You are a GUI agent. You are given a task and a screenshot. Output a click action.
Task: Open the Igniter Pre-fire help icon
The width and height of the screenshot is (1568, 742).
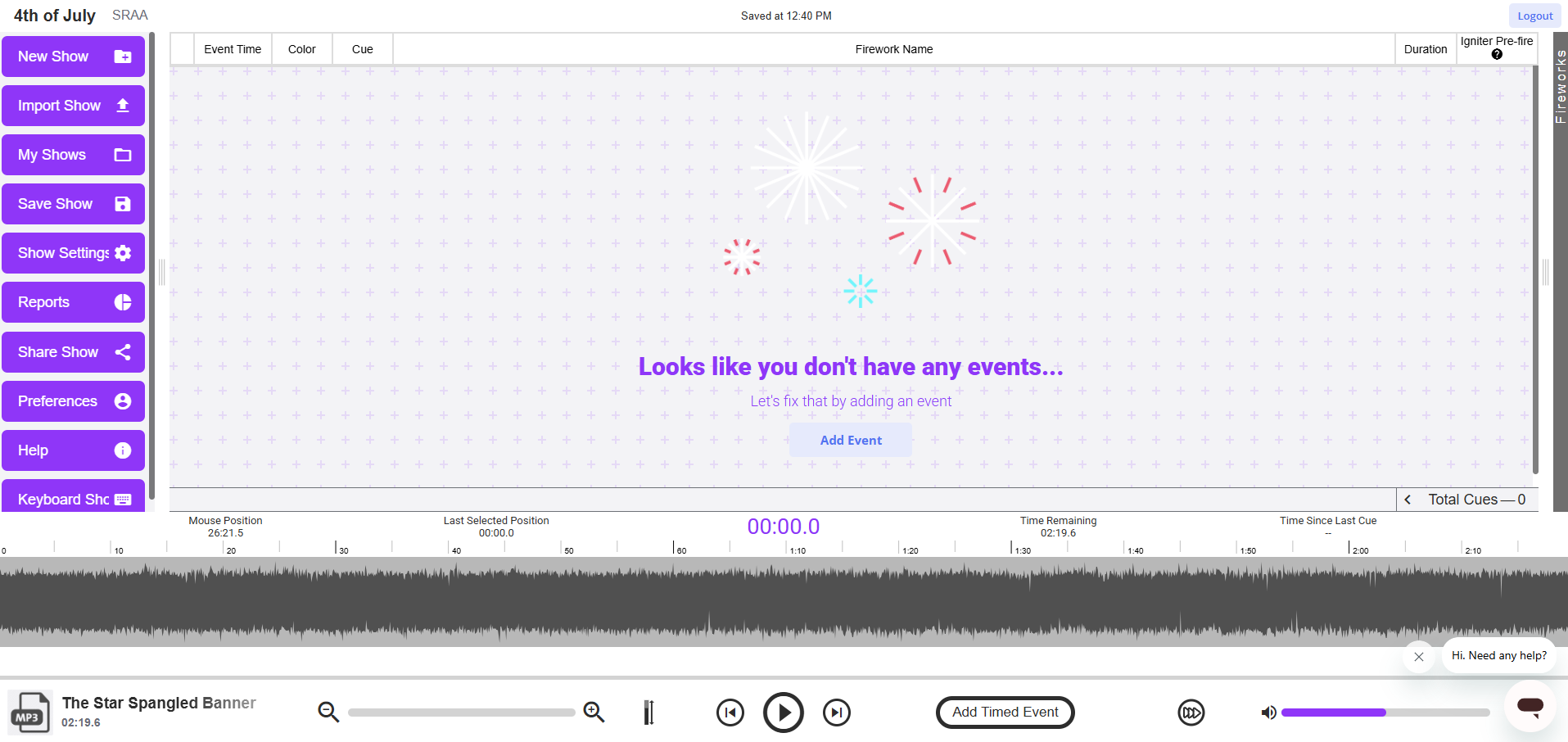(1497, 54)
